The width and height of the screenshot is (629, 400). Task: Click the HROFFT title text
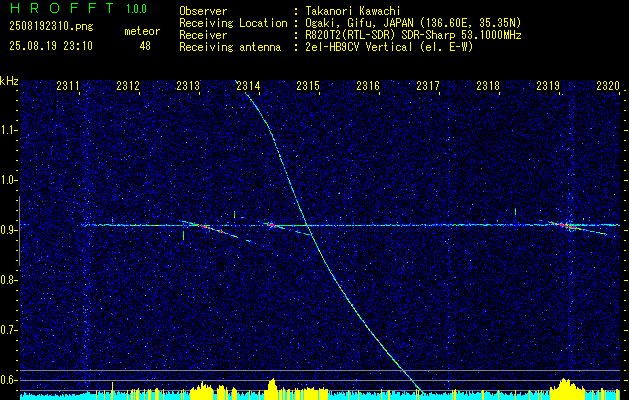coord(61,8)
